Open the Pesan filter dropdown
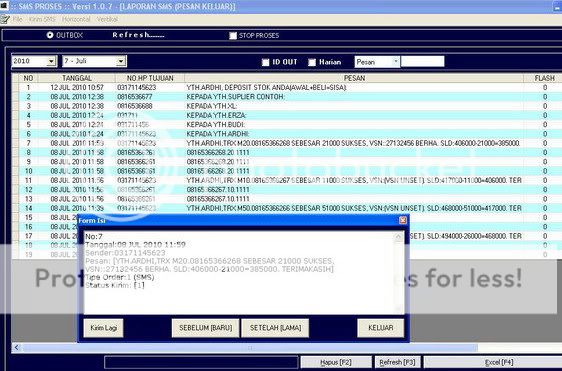This screenshot has height=371, width=562. [x=396, y=62]
